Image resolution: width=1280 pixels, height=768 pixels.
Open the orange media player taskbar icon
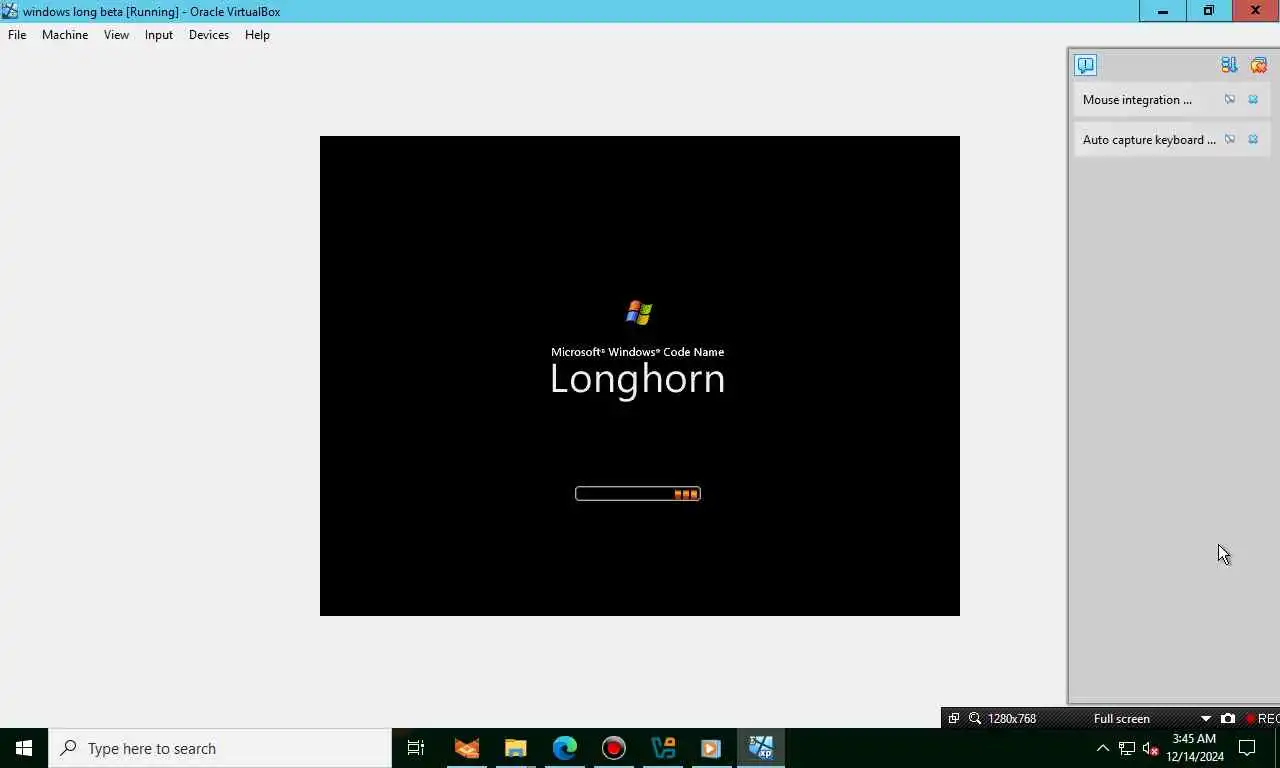coord(711,748)
